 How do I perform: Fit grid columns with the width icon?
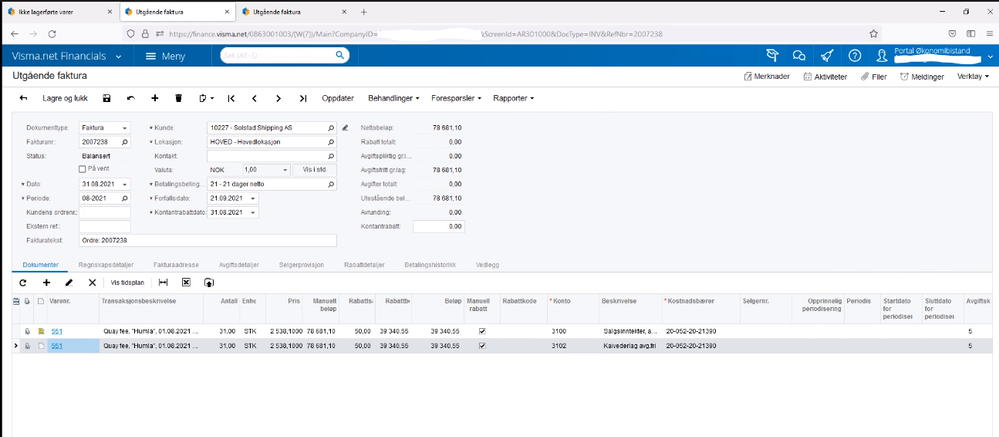[x=163, y=282]
